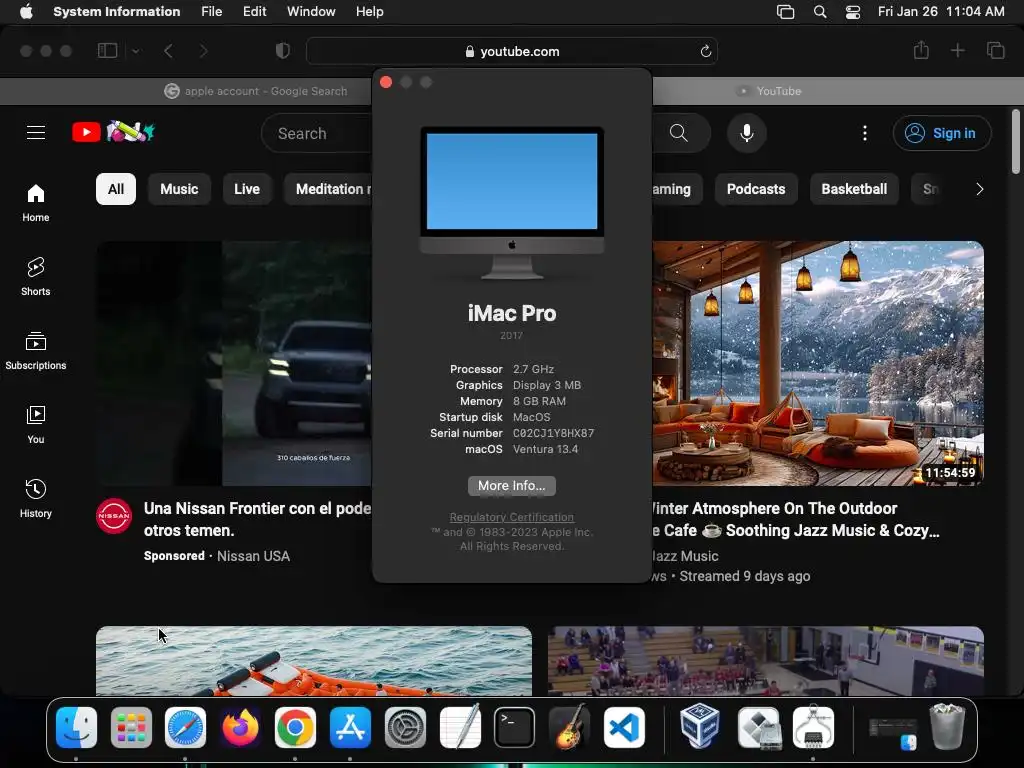Click the Sign in button
Viewport: 1024px width, 768px height.
[942, 133]
